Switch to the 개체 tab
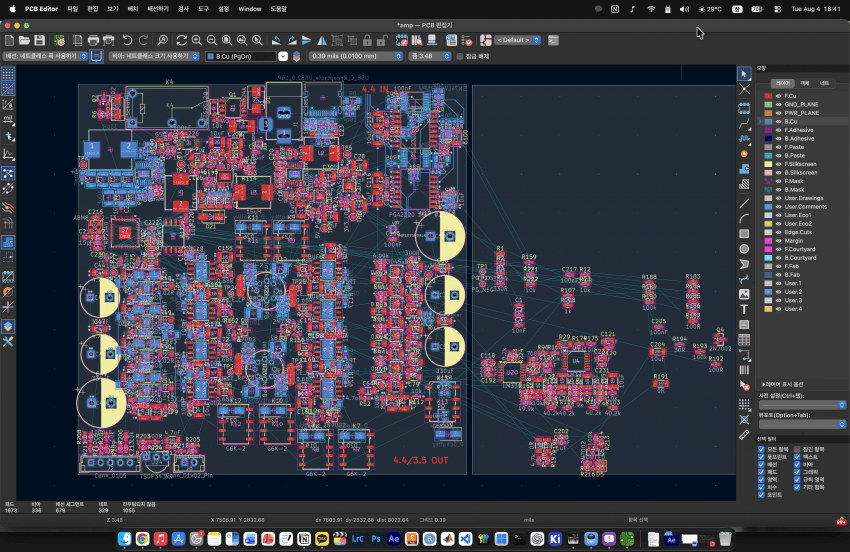The image size is (850, 552). [x=805, y=84]
